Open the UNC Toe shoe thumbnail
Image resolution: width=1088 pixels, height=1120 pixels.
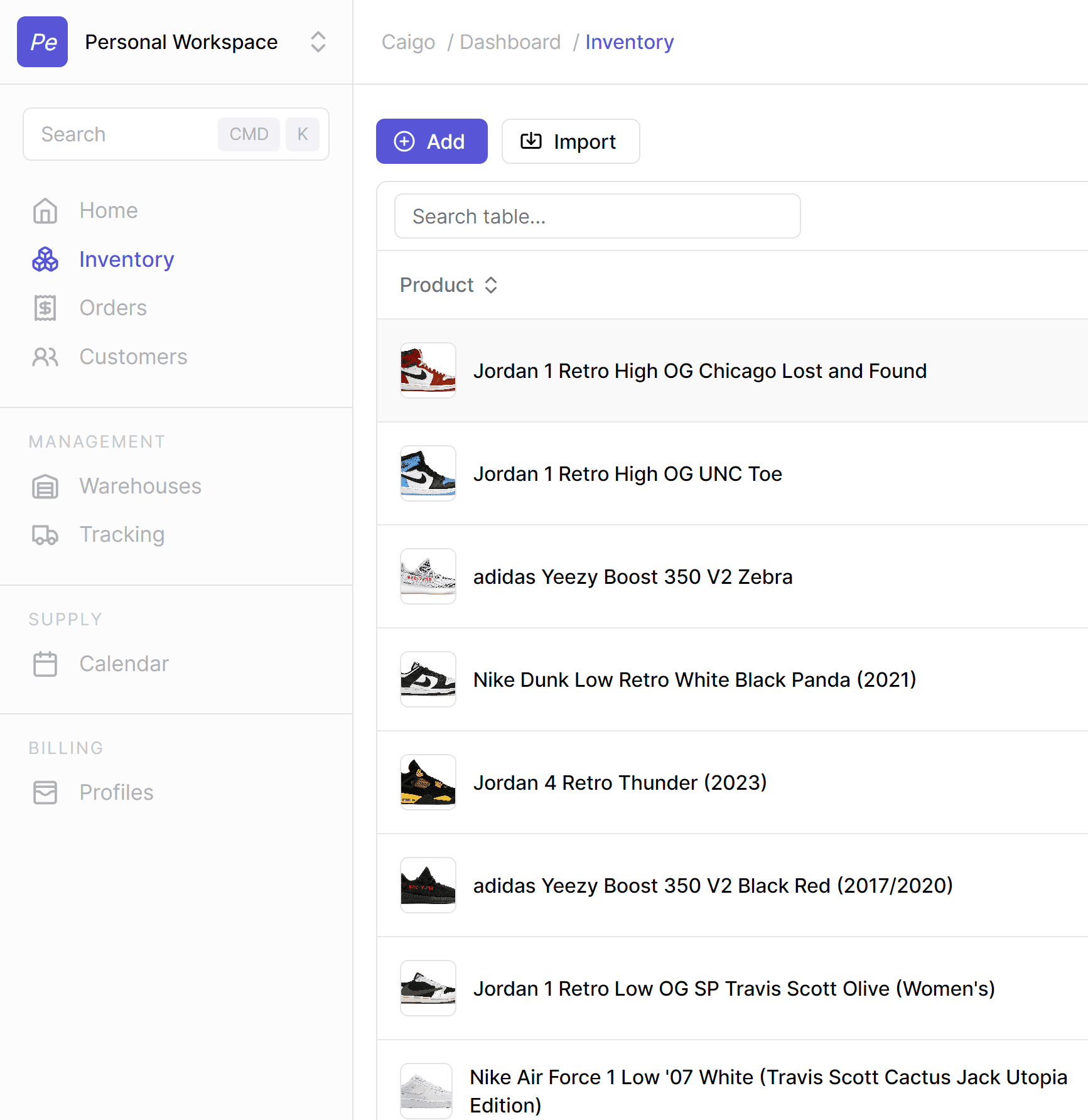[x=428, y=473]
